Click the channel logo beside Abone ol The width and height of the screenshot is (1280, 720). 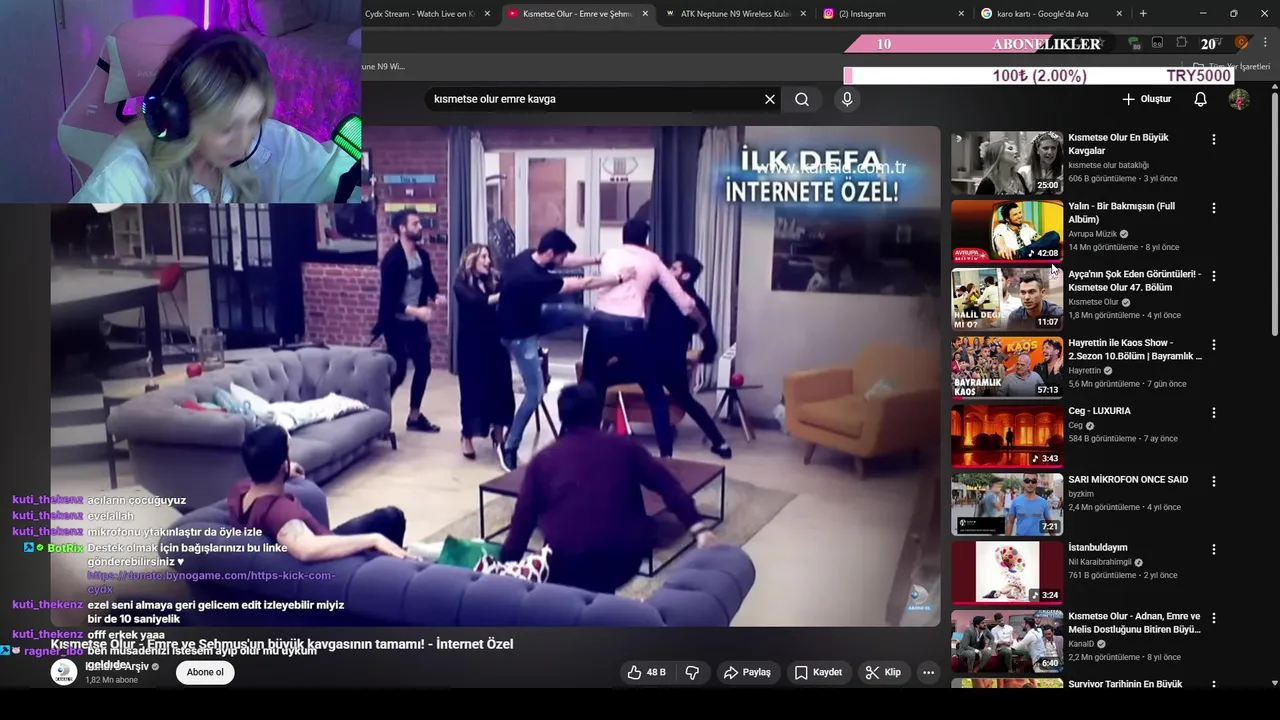click(64, 672)
